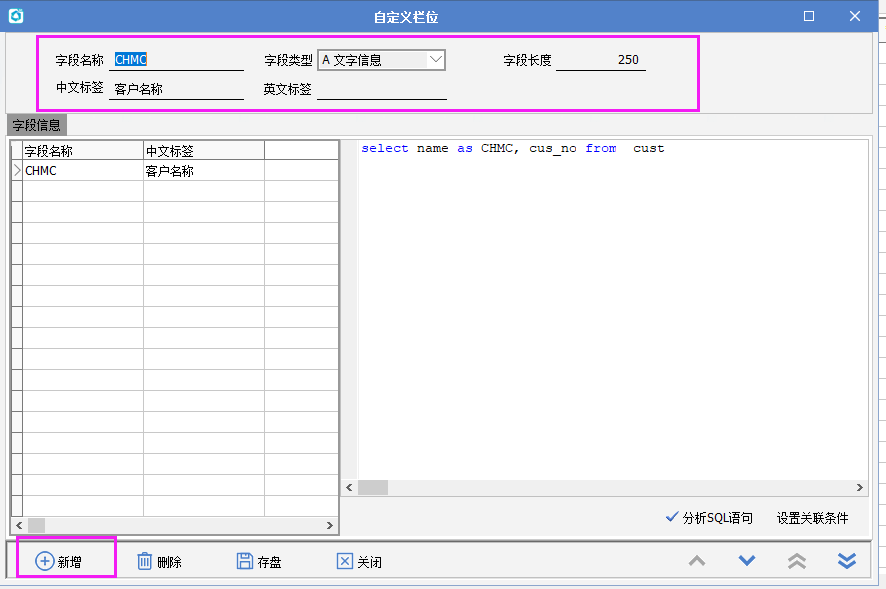Click the 存盘 save disk icon
The image size is (886, 589).
(x=244, y=561)
